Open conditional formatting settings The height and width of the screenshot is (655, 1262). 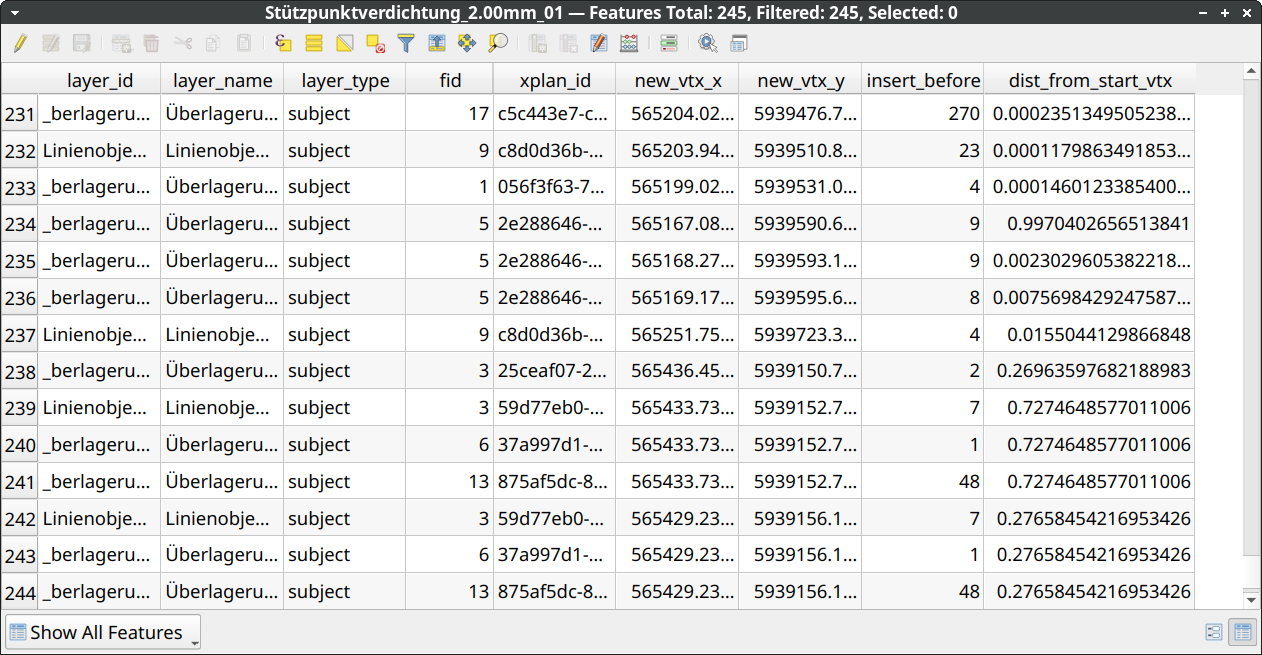(669, 43)
